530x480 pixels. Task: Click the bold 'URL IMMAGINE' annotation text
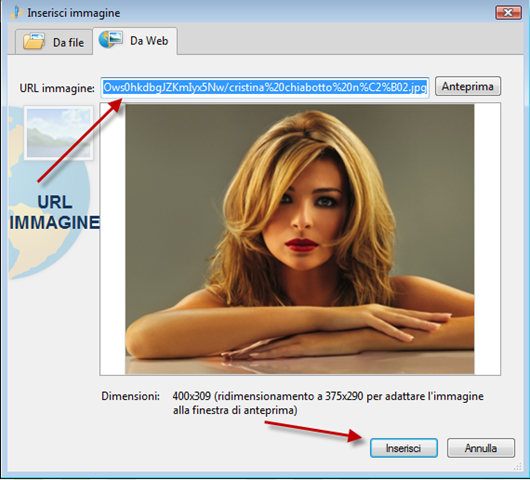click(55, 212)
